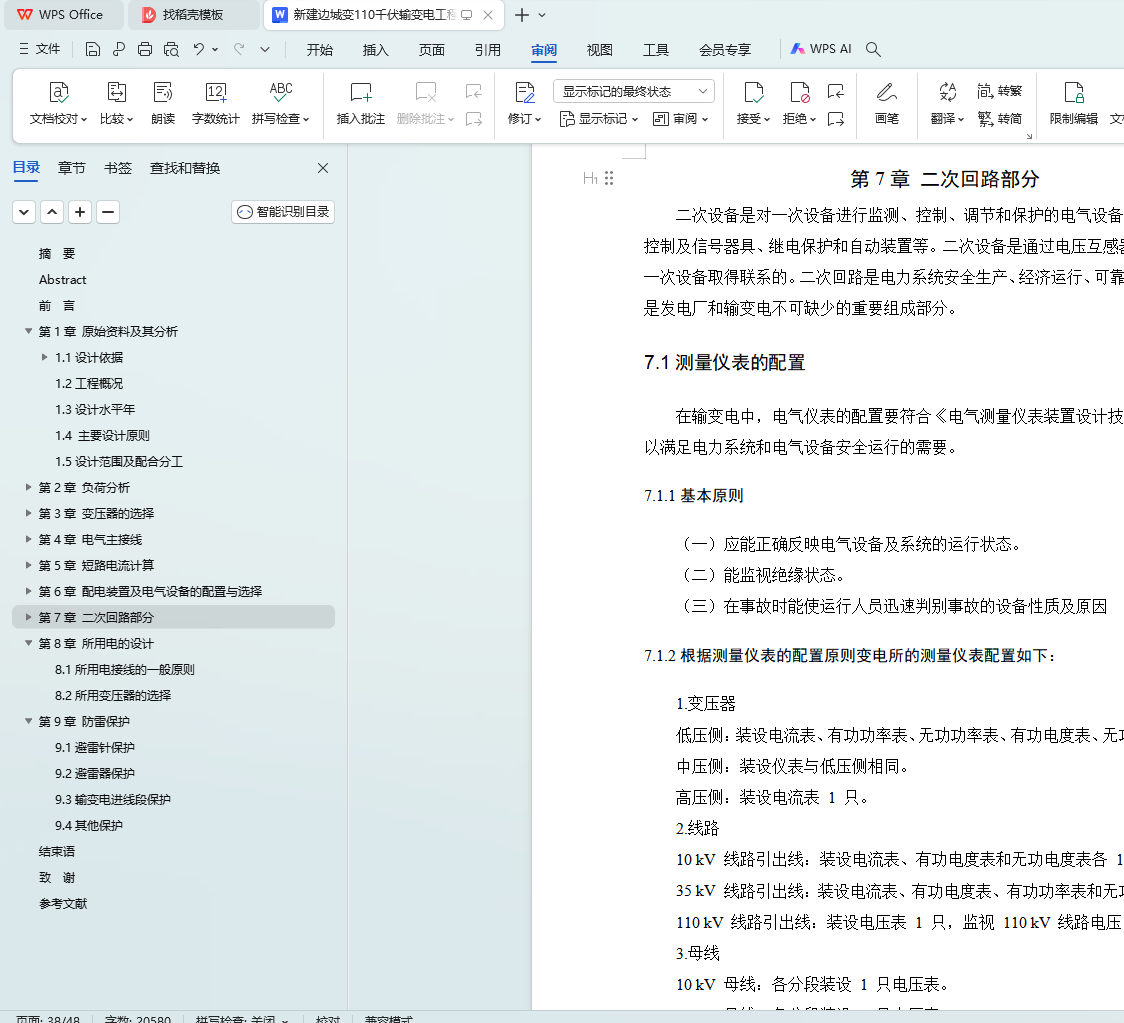The height and width of the screenshot is (1023, 1124).
Task: Open the 审阅 pane dropdown
Action: point(680,119)
